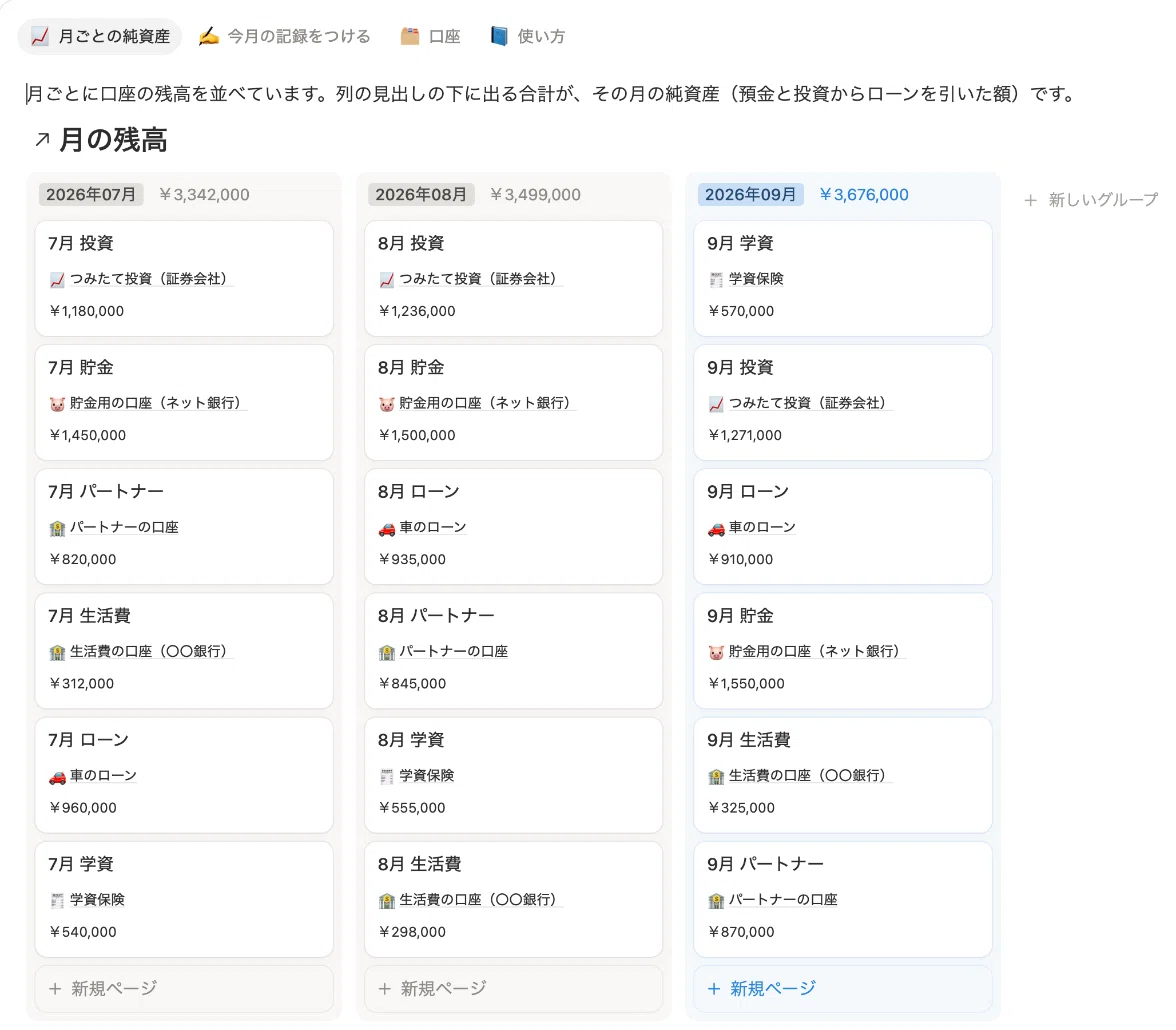Open the 8月 学資 card title

tap(411, 740)
